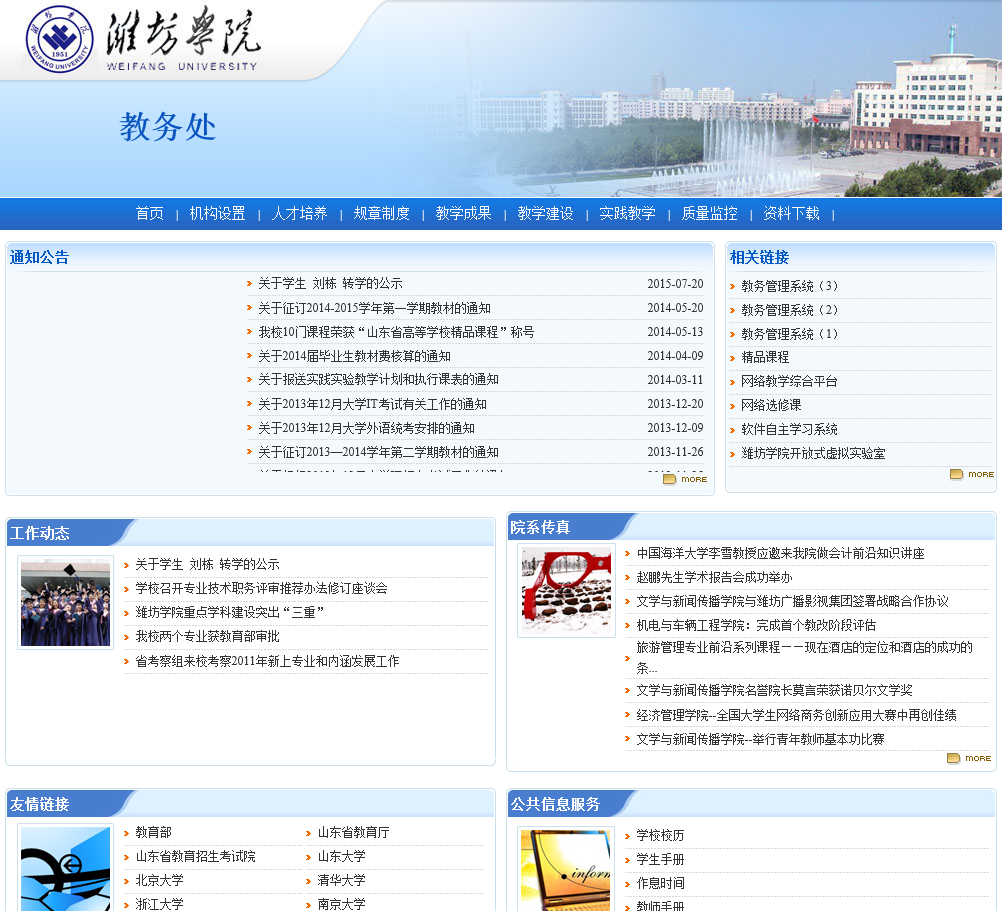
Task: Click date 2013-12-09 in notice list
Action: (x=675, y=428)
